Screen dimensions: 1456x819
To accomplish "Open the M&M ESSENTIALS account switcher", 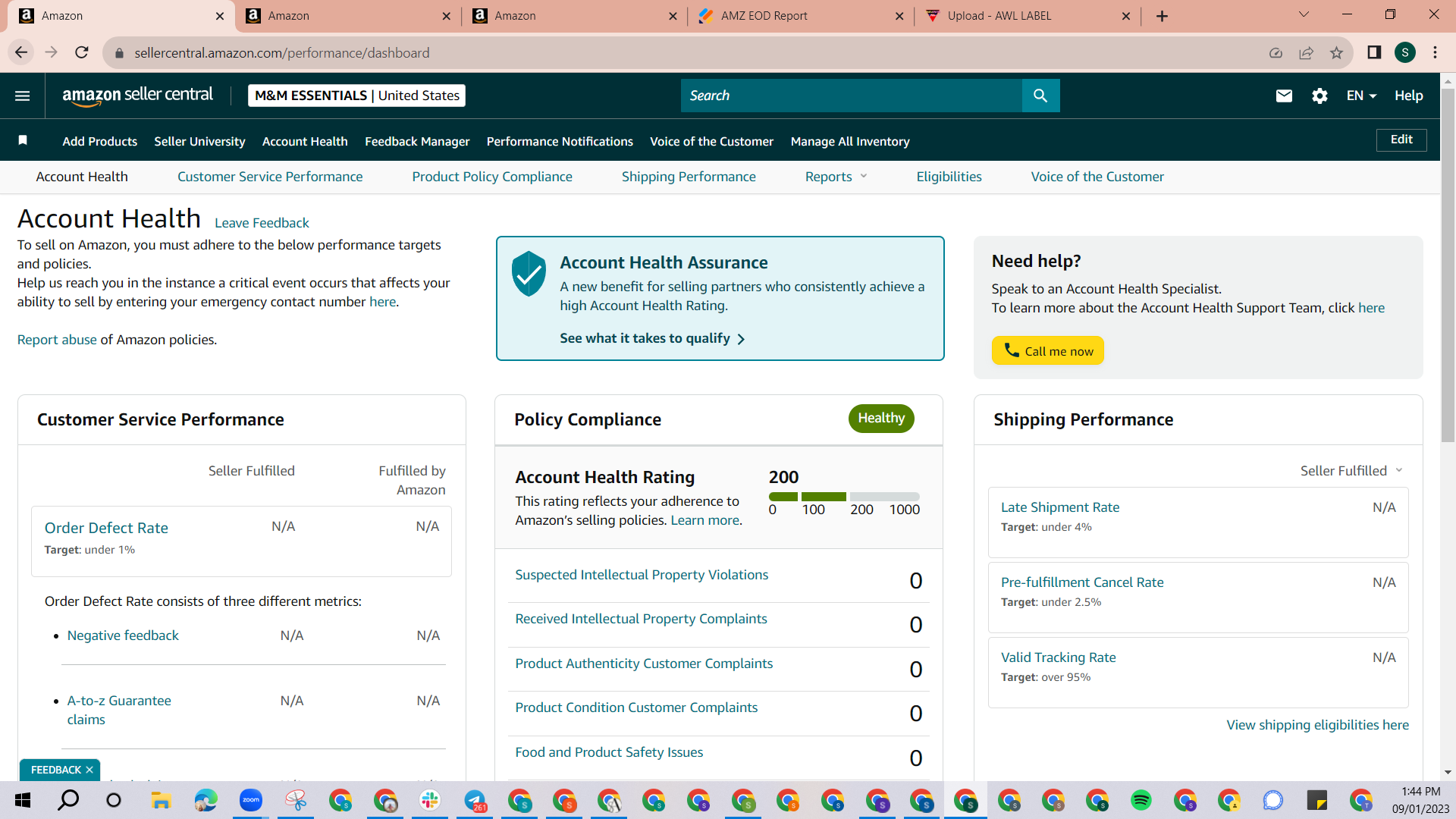I will click(356, 96).
